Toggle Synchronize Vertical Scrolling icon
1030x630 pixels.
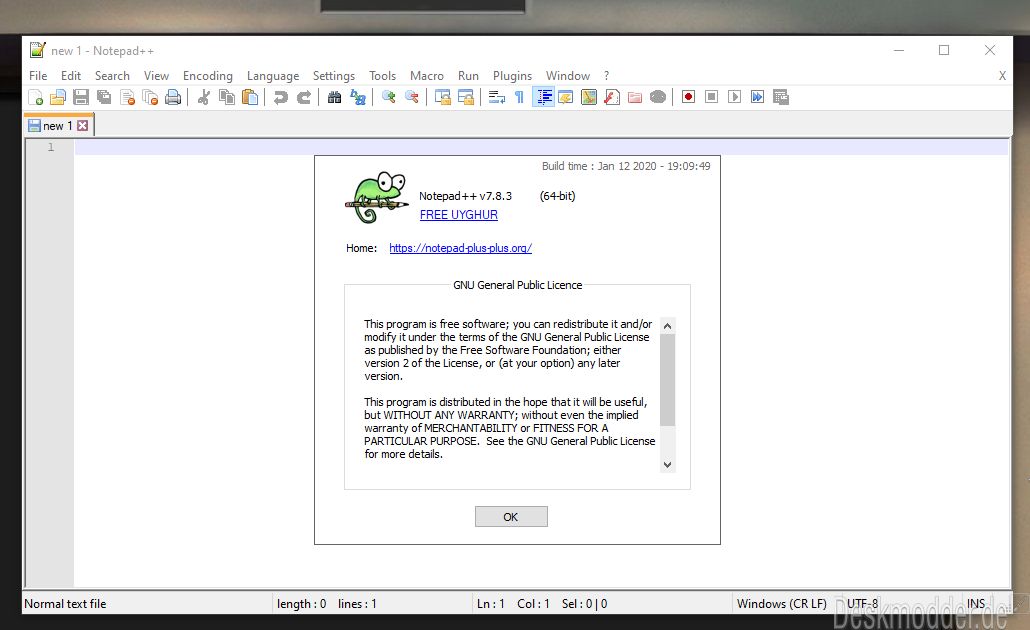click(442, 97)
